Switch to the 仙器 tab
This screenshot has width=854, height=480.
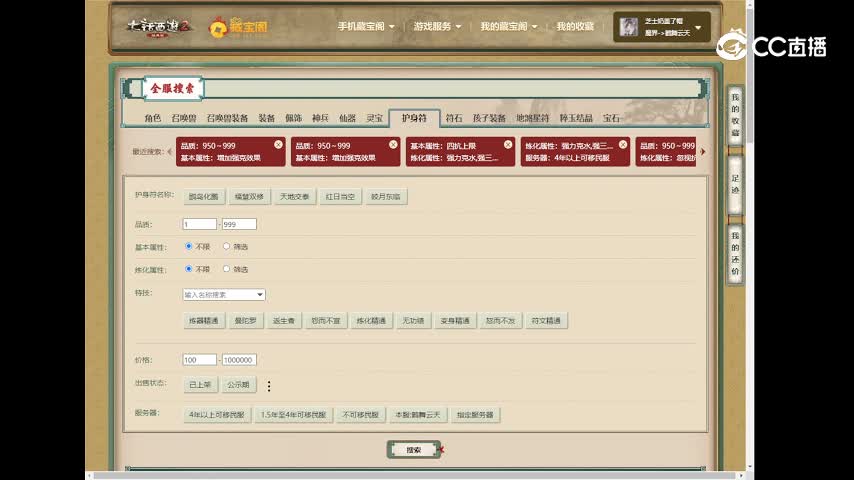point(347,118)
